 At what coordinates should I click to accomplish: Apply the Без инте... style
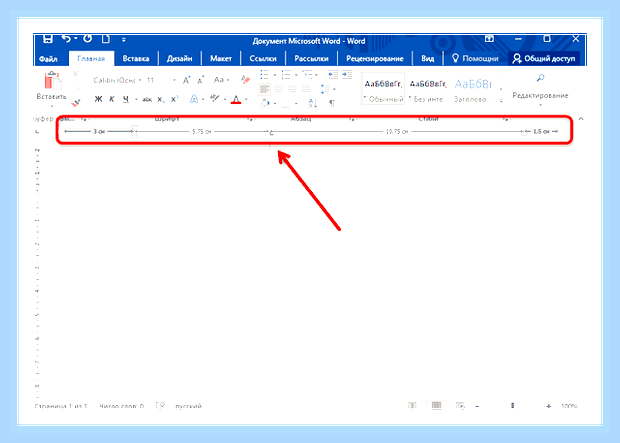coord(427,89)
